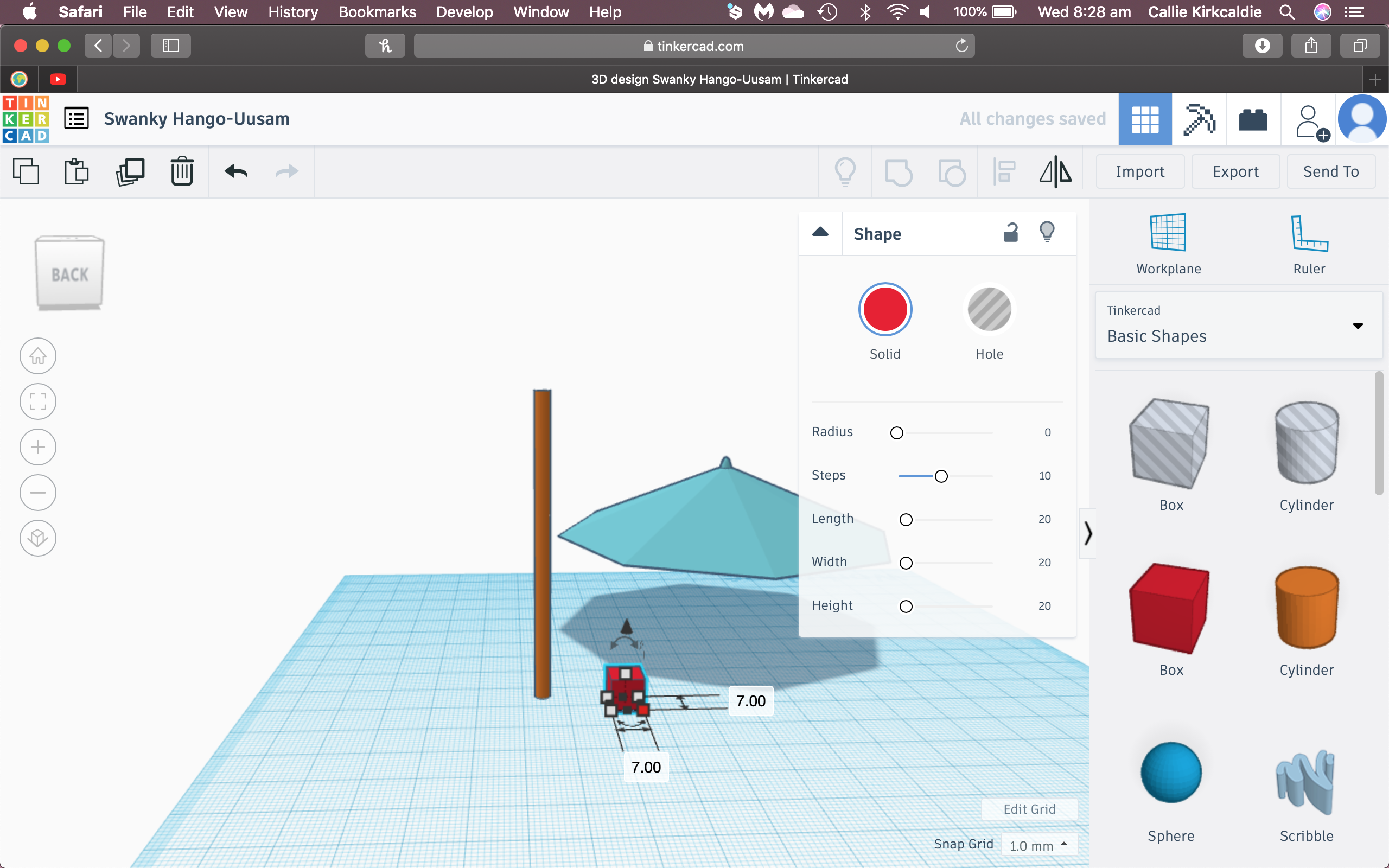Redo the undone action
Image resolution: width=1389 pixels, height=868 pixels.
(286, 171)
